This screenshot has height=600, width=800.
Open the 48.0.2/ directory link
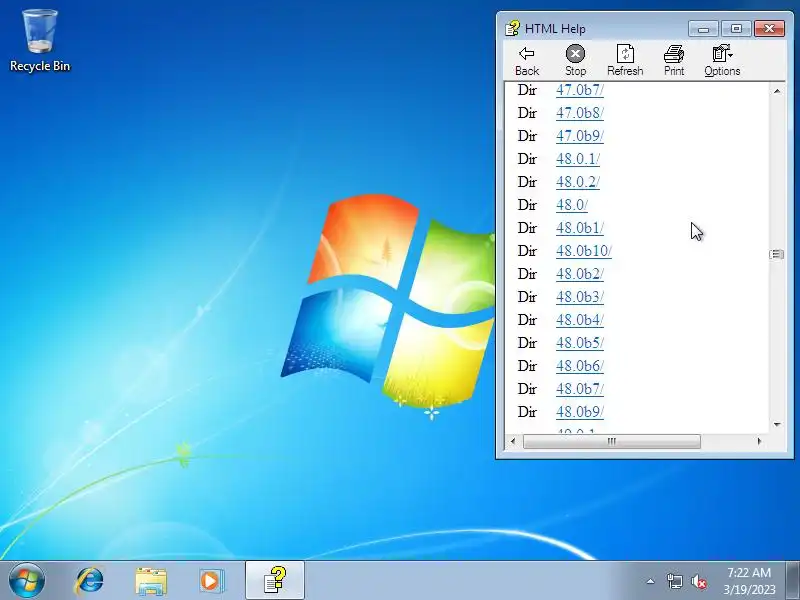coord(578,182)
